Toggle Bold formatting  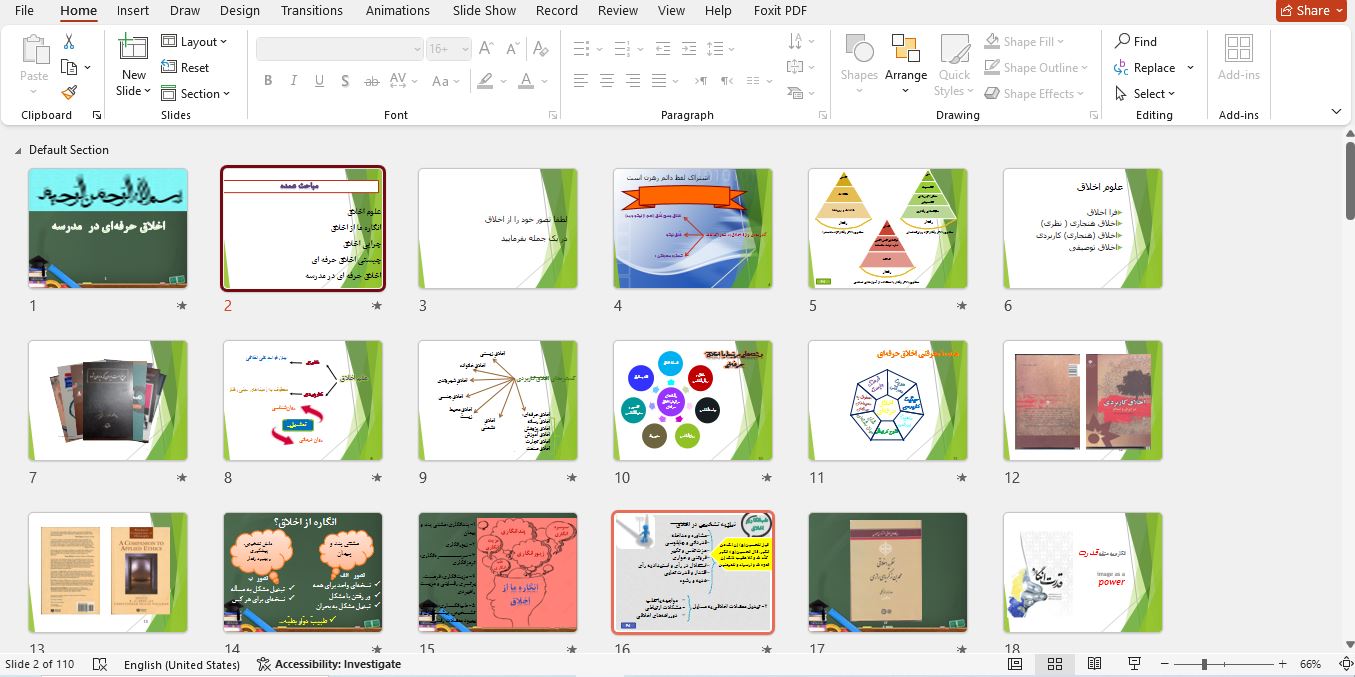tap(268, 81)
